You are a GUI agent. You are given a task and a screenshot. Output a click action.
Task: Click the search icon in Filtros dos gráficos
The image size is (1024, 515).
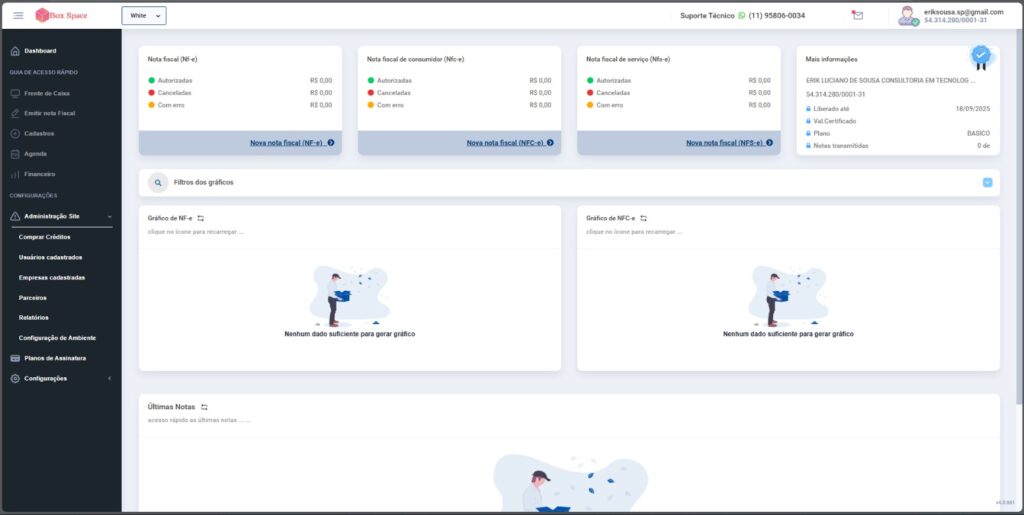coord(158,183)
